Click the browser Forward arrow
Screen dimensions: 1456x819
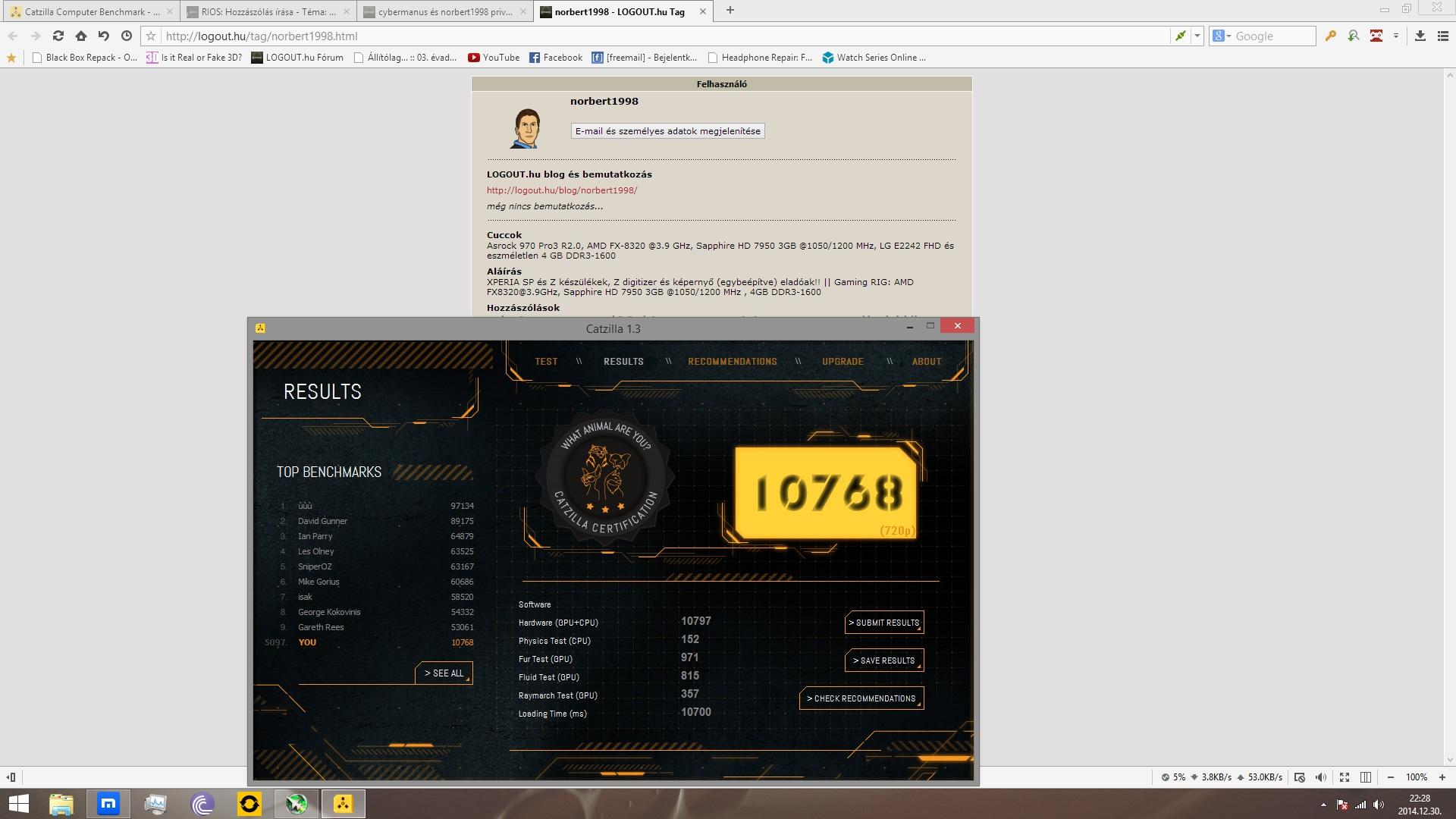[x=36, y=36]
